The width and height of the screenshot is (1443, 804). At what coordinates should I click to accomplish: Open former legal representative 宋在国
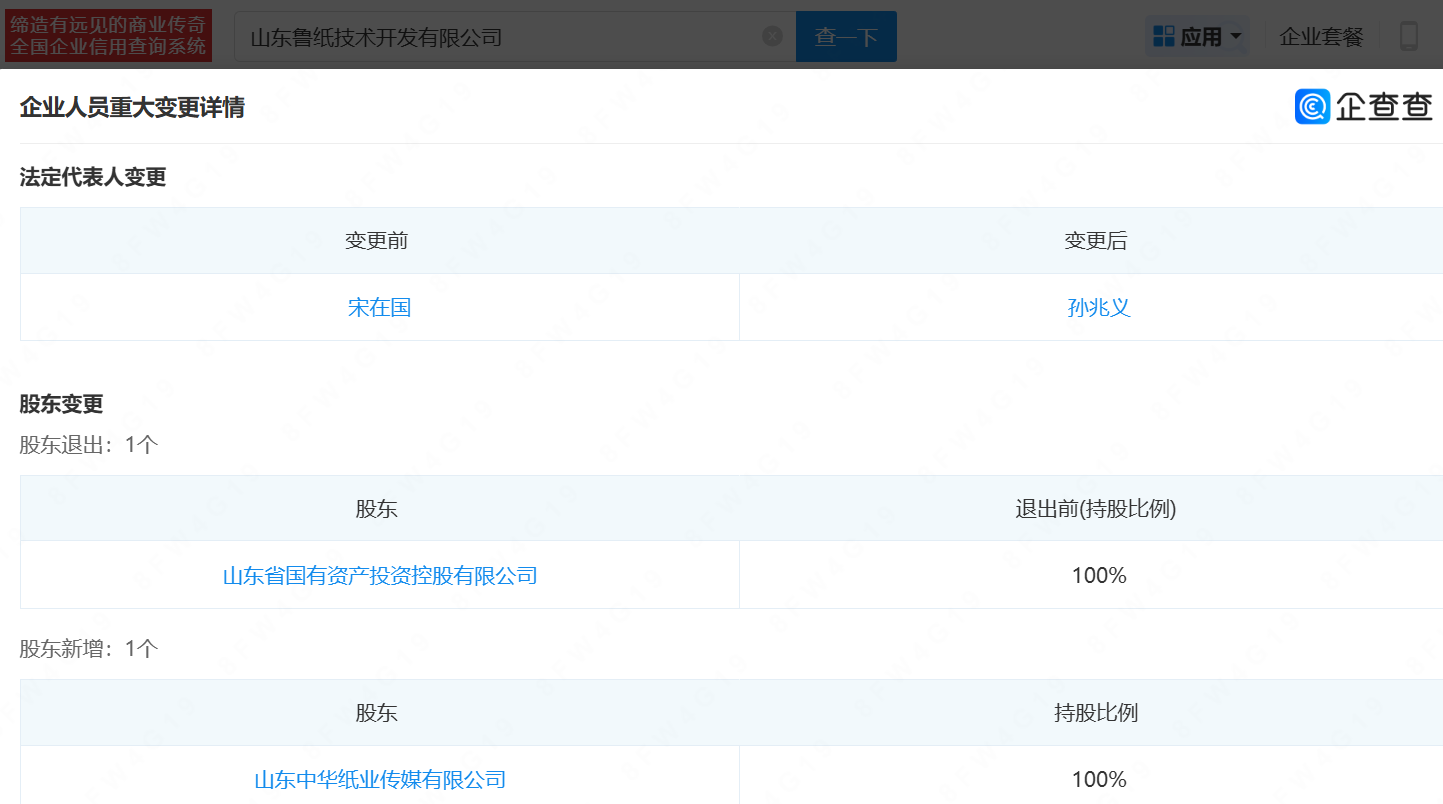(x=379, y=307)
